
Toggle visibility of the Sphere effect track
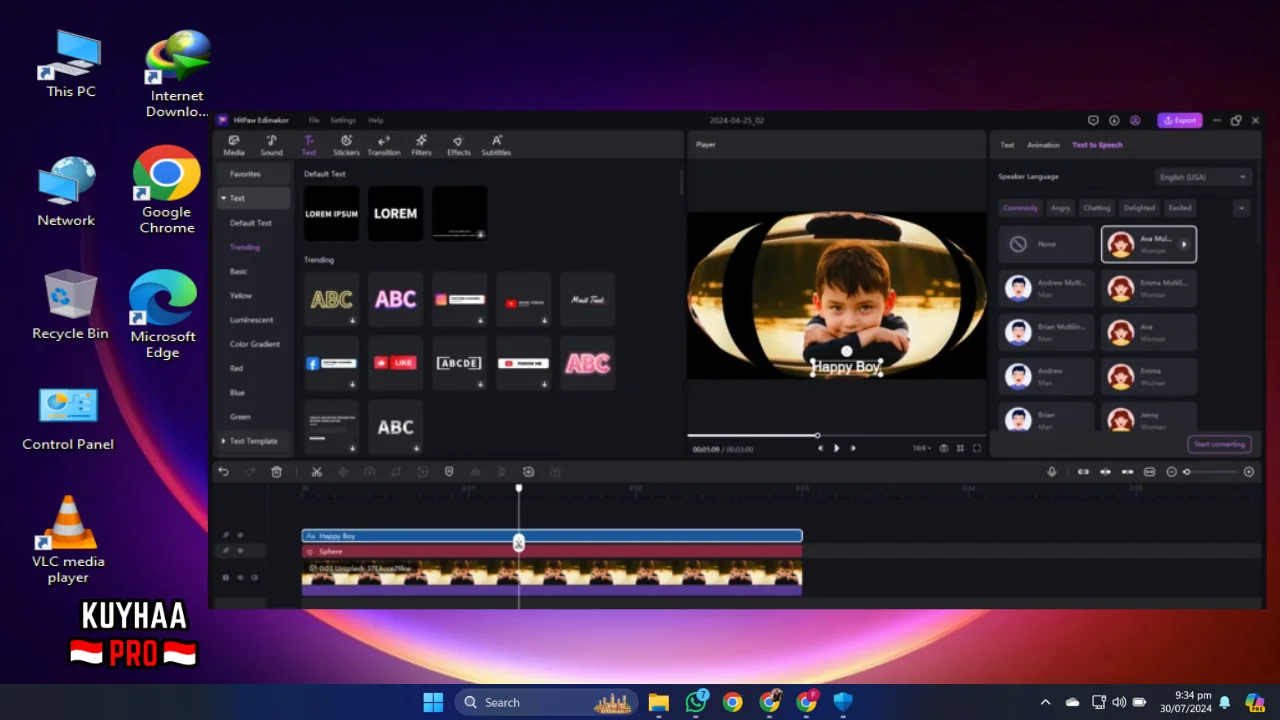(x=240, y=551)
